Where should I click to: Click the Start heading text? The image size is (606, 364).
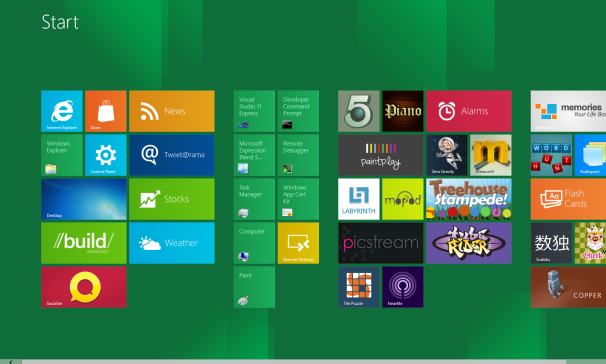coord(60,22)
